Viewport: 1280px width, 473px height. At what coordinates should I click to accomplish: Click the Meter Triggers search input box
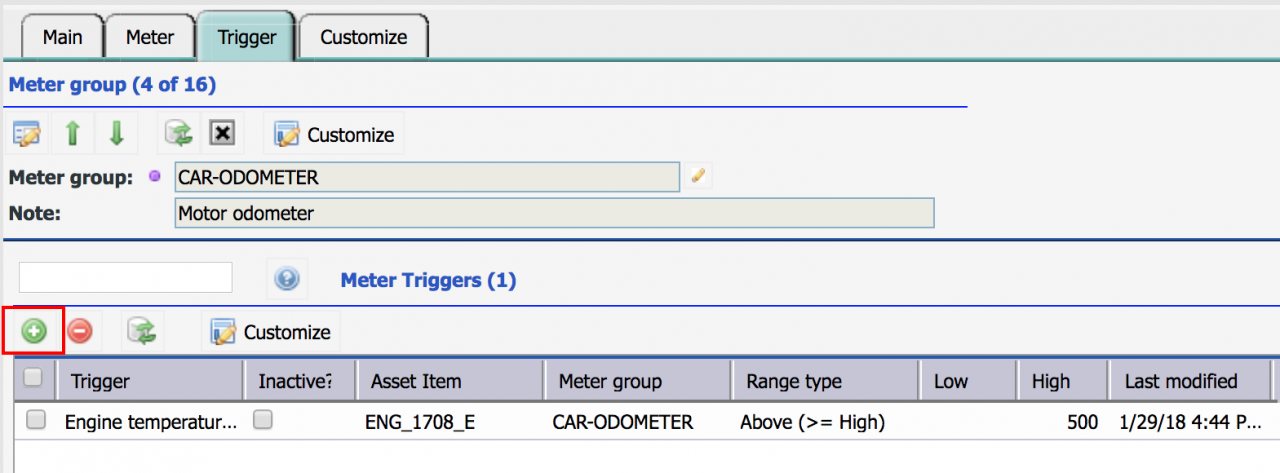[x=126, y=278]
